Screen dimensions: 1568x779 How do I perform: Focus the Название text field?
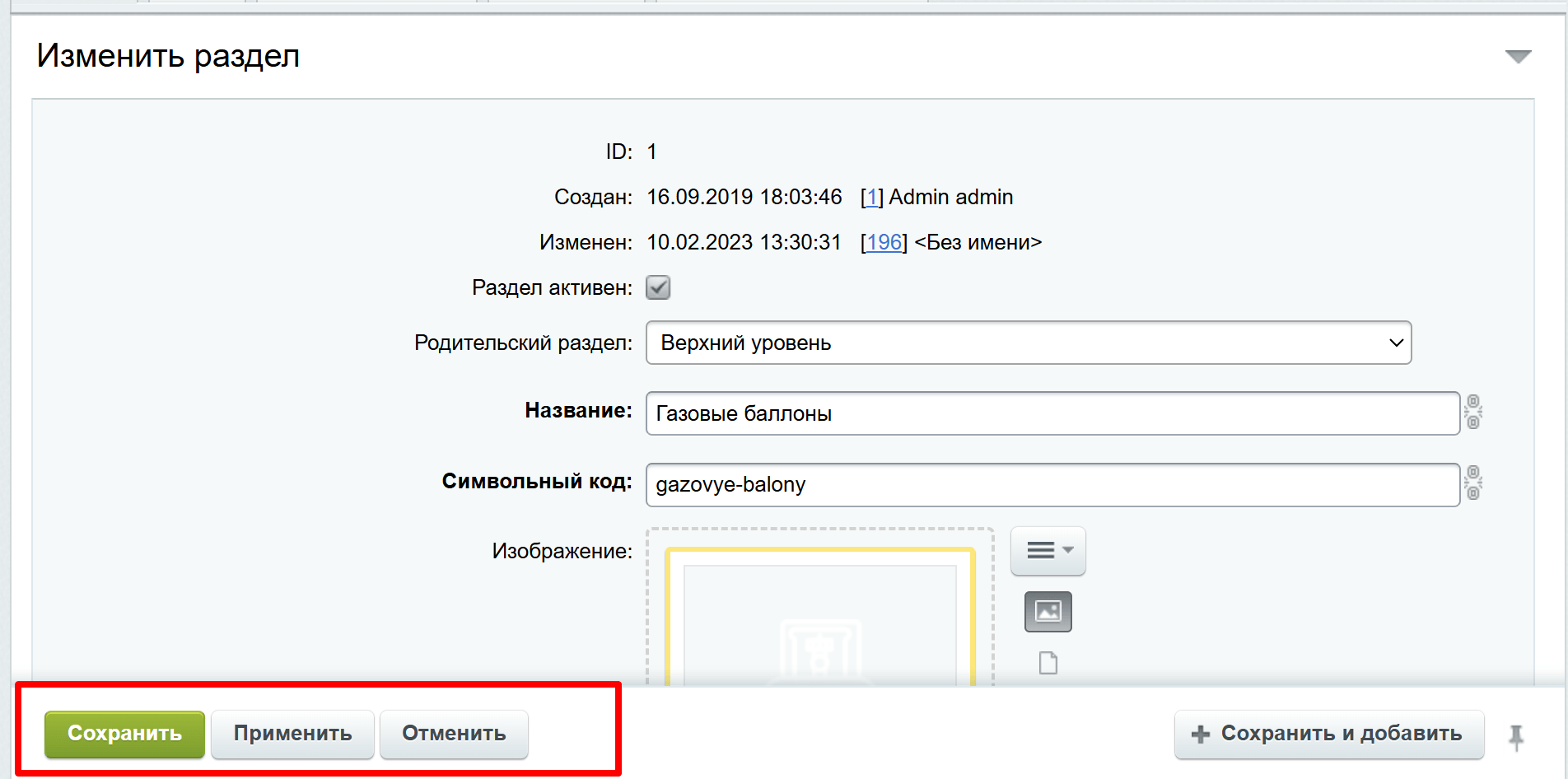tap(1052, 413)
